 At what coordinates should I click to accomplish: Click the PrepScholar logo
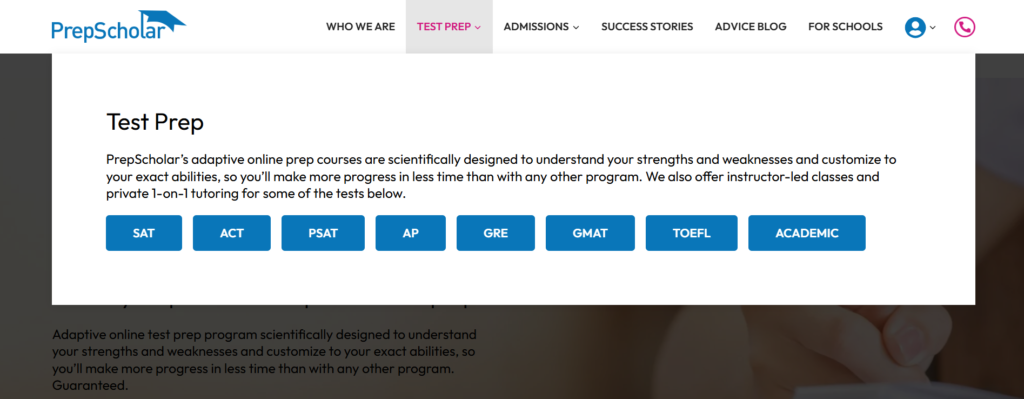[x=118, y=26]
